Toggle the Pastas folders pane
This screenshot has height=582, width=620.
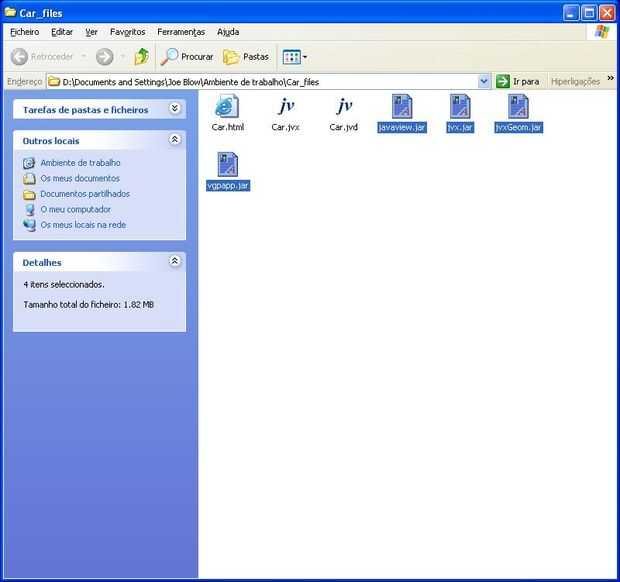(246, 57)
